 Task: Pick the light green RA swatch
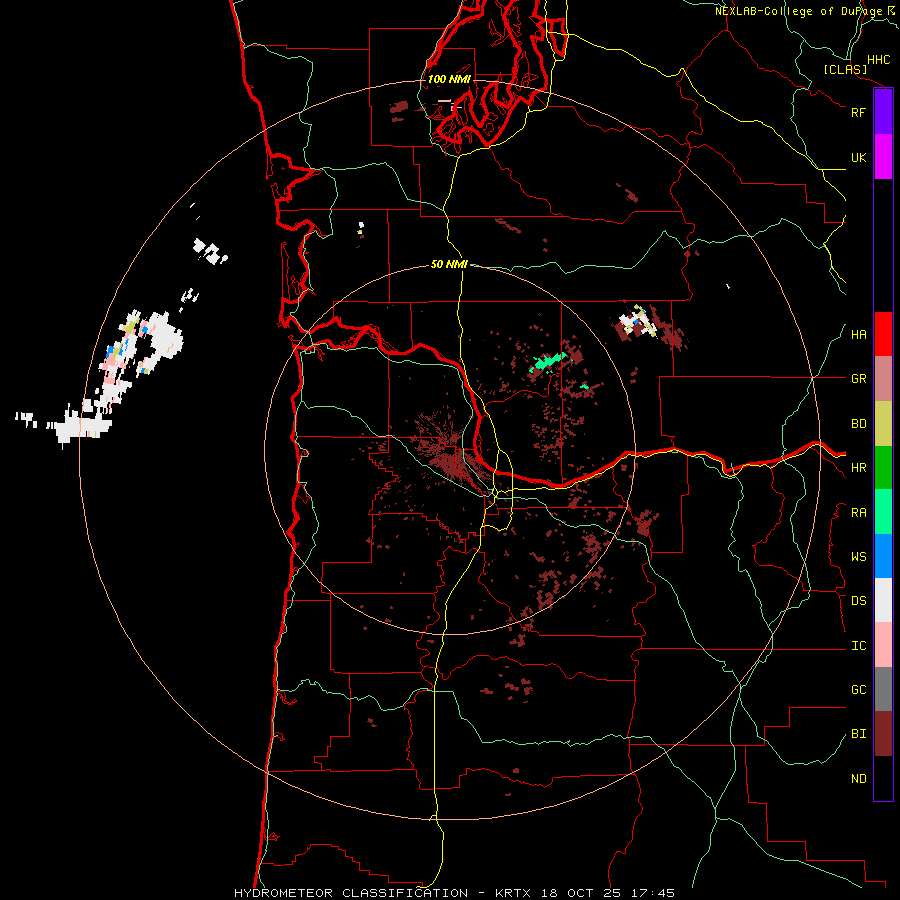tap(883, 512)
